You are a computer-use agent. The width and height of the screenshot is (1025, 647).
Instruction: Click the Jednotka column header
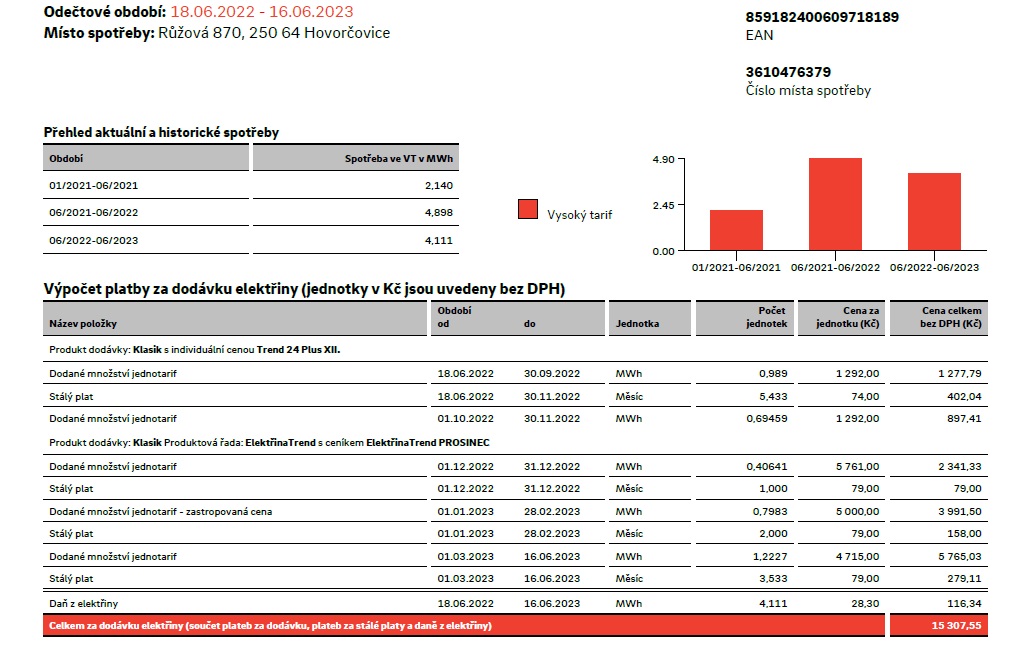(637, 324)
